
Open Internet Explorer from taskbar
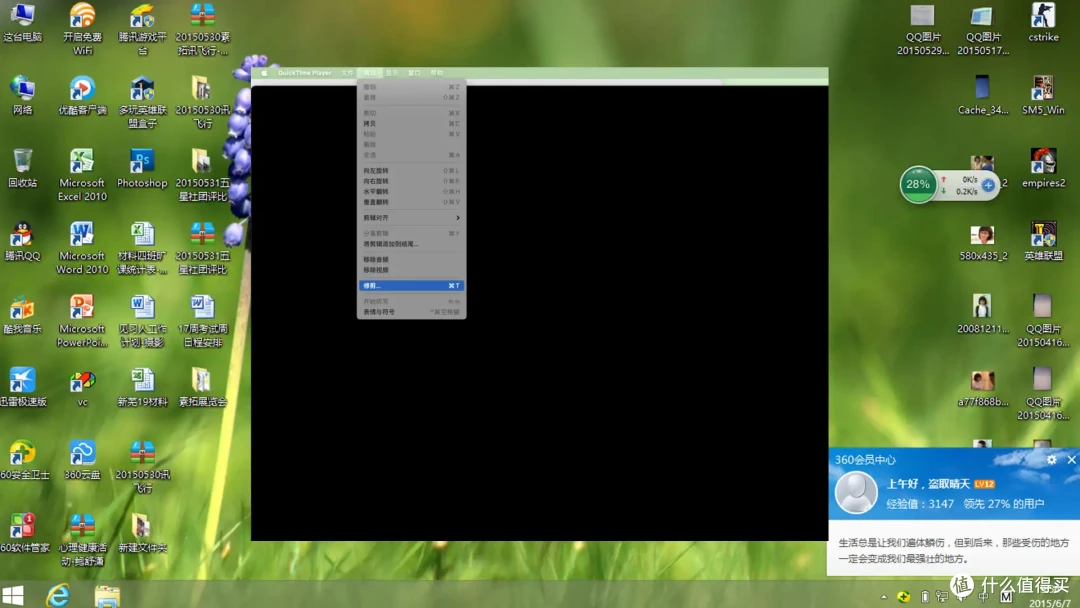[58, 595]
